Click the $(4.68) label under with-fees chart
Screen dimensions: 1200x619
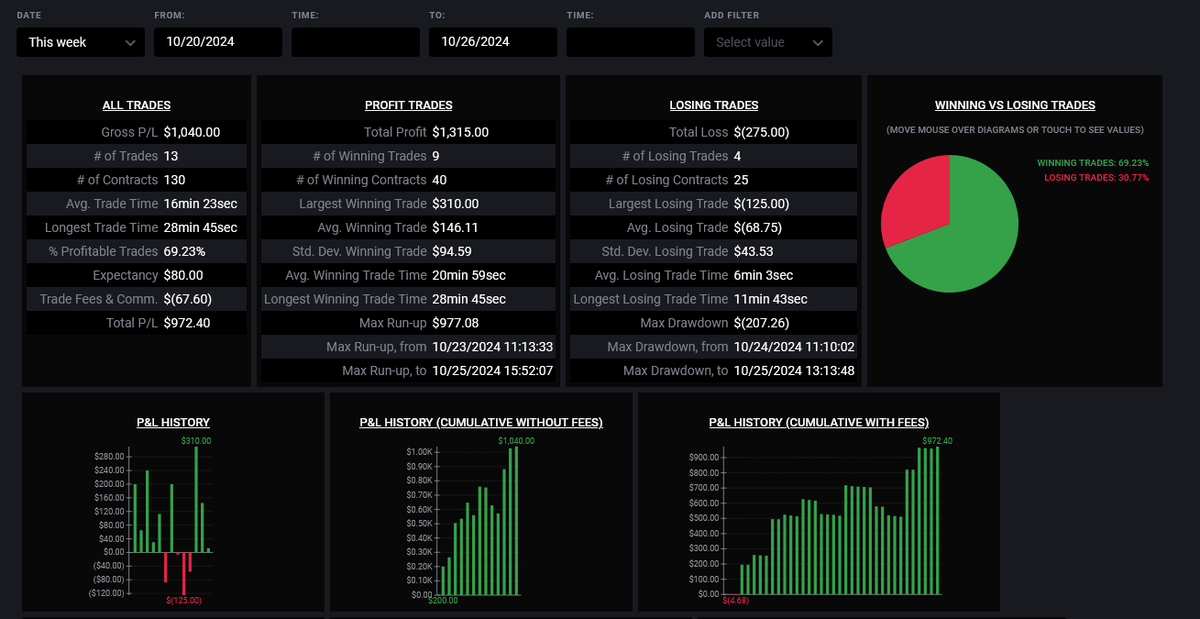[x=734, y=601]
